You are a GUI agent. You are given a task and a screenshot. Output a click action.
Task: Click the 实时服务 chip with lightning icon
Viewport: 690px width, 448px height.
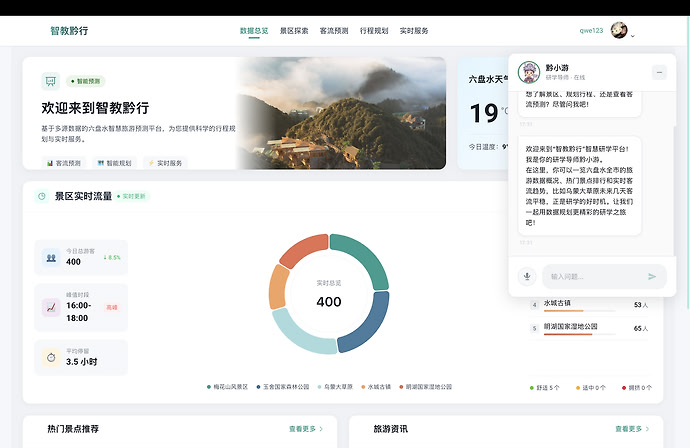(165, 163)
